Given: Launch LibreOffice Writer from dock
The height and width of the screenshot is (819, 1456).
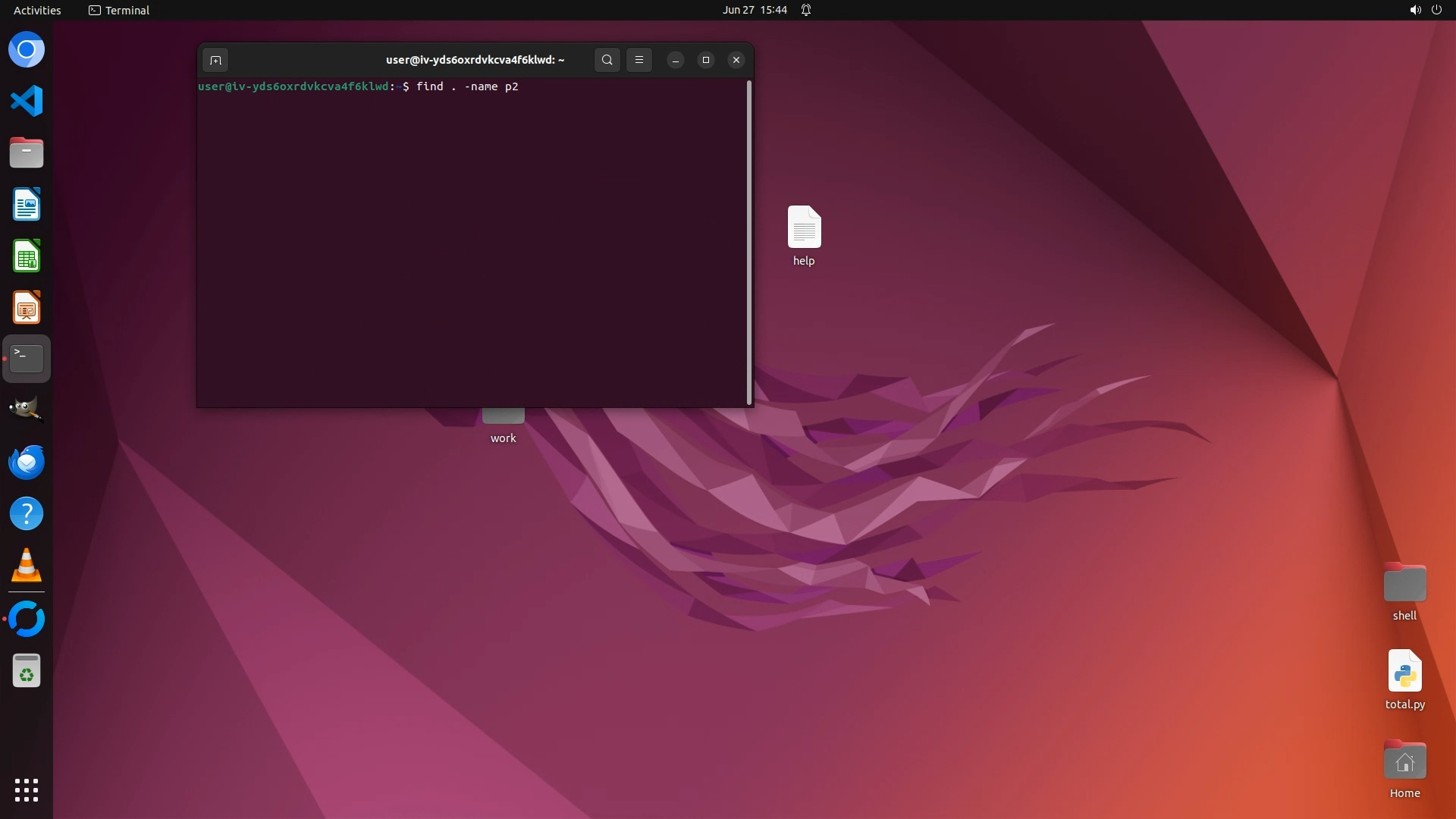Looking at the screenshot, I should 27,205.
